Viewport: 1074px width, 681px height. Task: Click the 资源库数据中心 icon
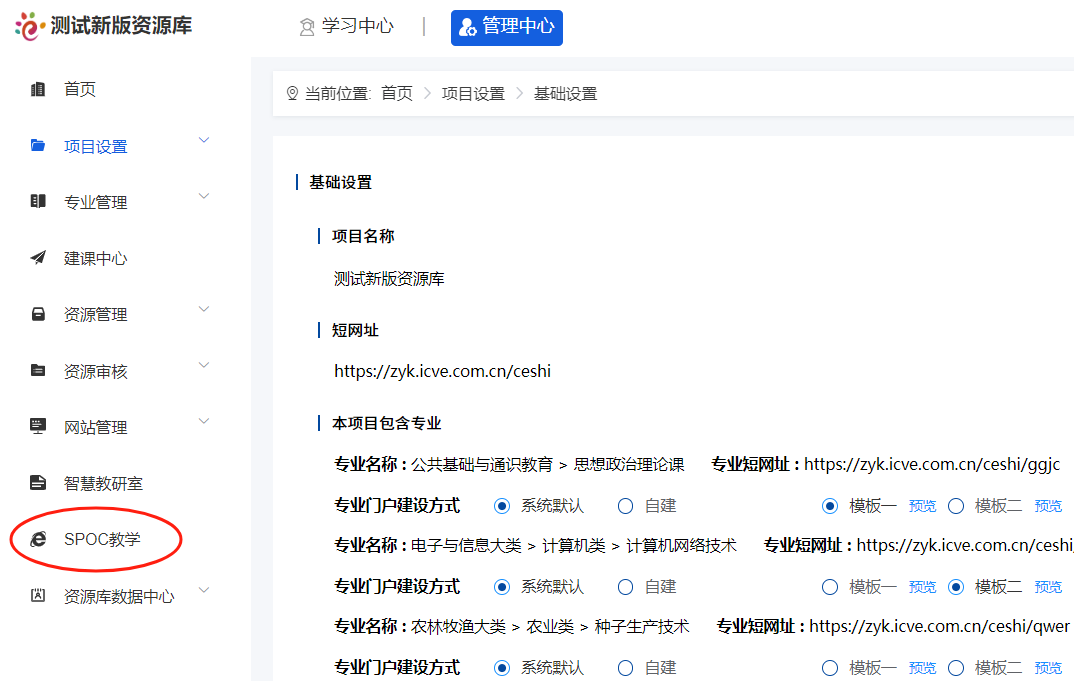click(x=38, y=595)
